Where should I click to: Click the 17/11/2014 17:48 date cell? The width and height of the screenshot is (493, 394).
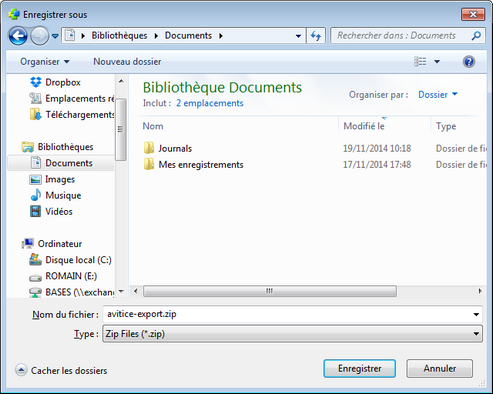click(x=377, y=165)
